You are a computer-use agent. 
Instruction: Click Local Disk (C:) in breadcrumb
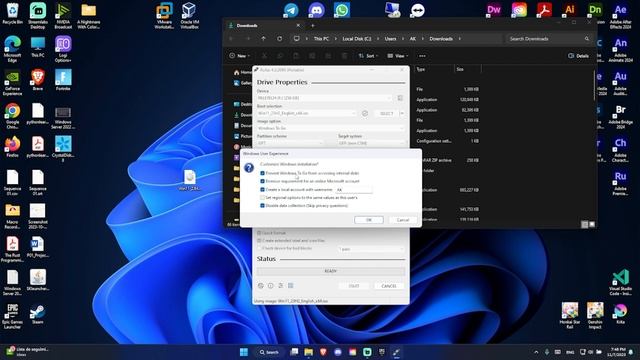click(357, 39)
